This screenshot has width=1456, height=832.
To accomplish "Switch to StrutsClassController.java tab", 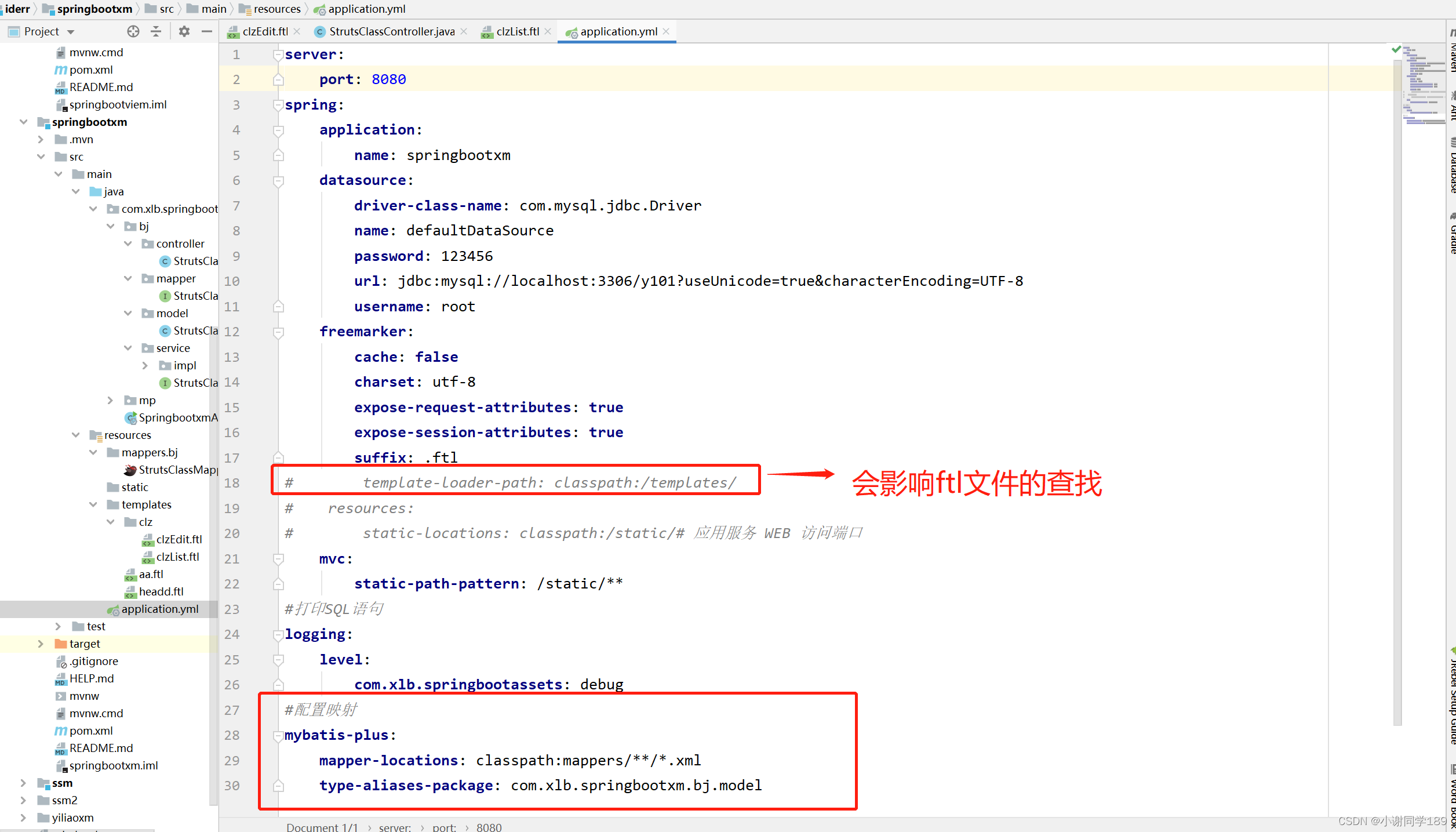I will 391,31.
